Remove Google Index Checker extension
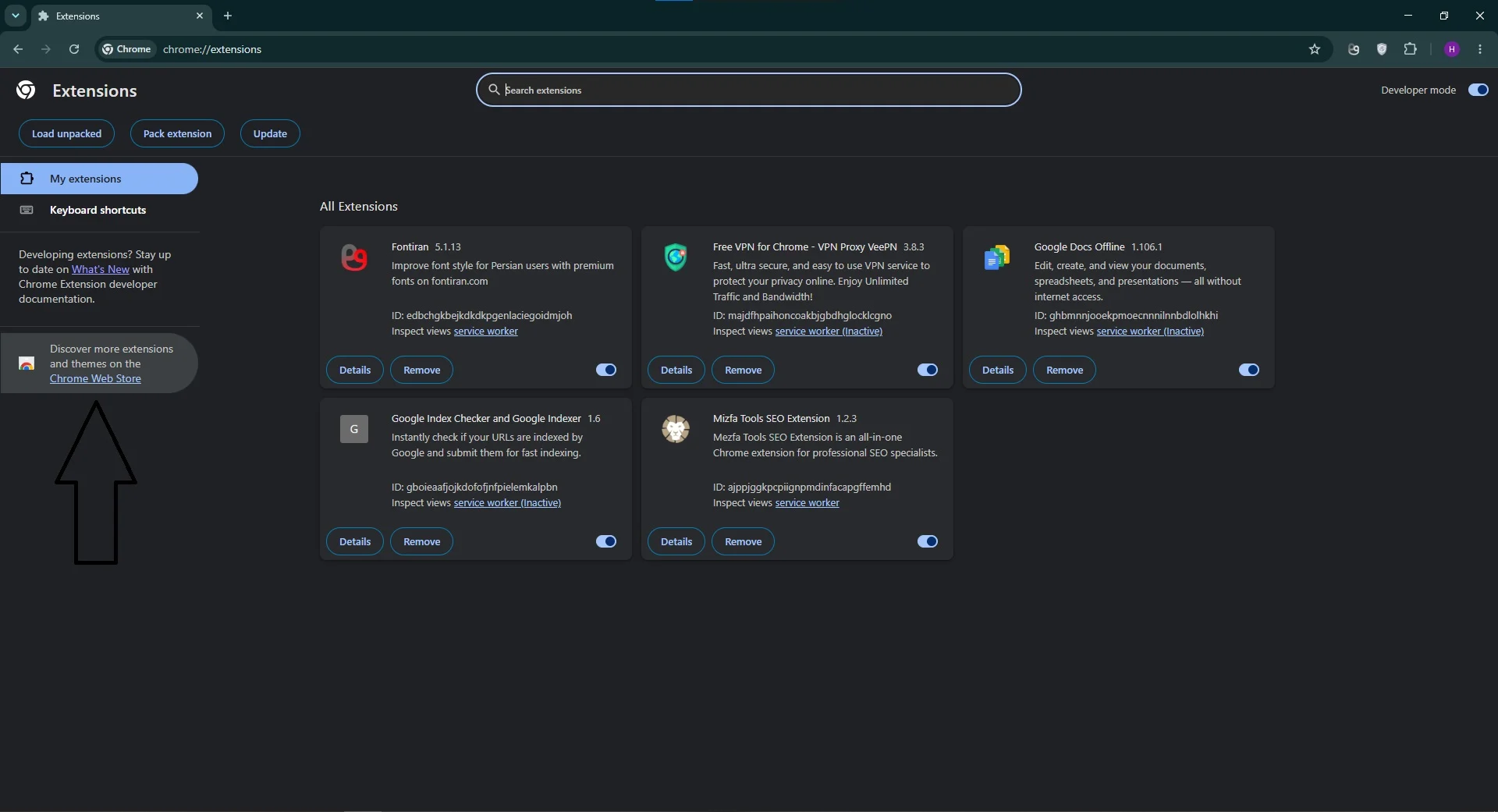 (x=422, y=541)
